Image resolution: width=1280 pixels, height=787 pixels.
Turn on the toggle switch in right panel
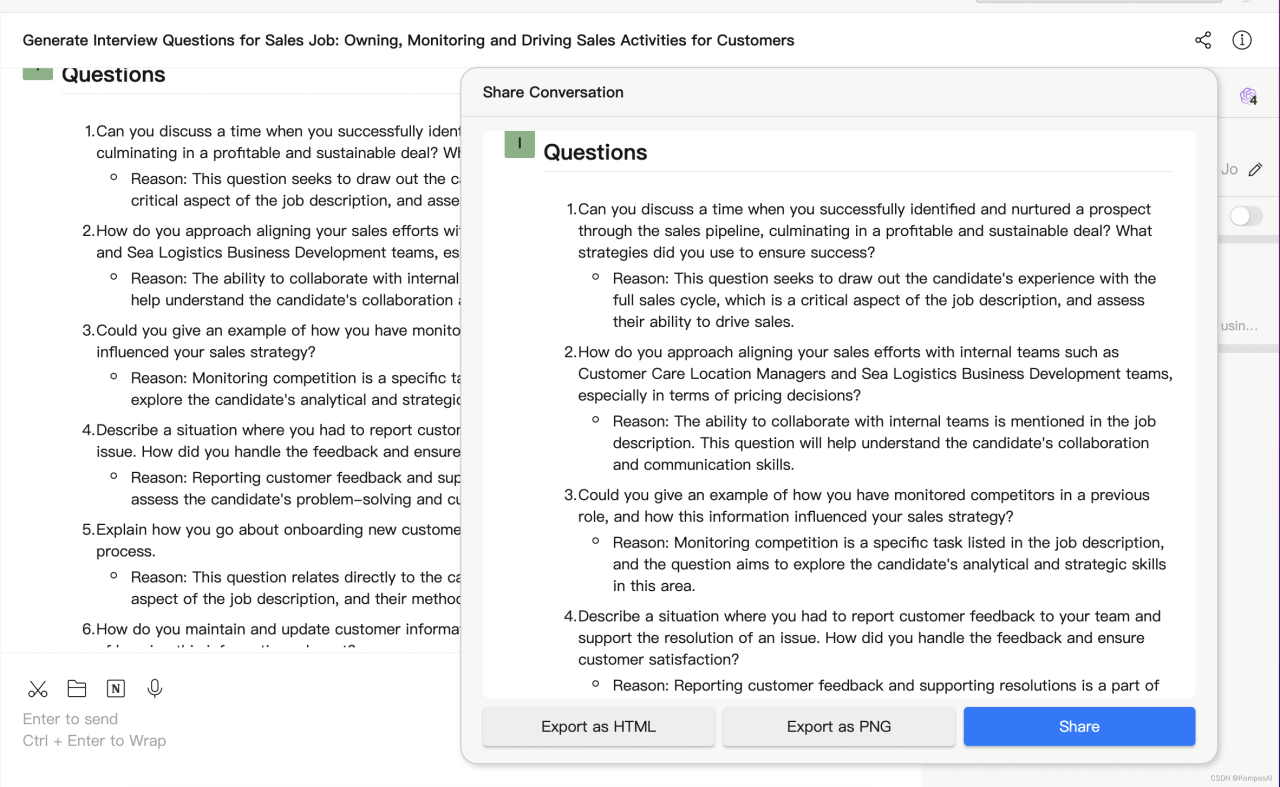tap(1246, 216)
